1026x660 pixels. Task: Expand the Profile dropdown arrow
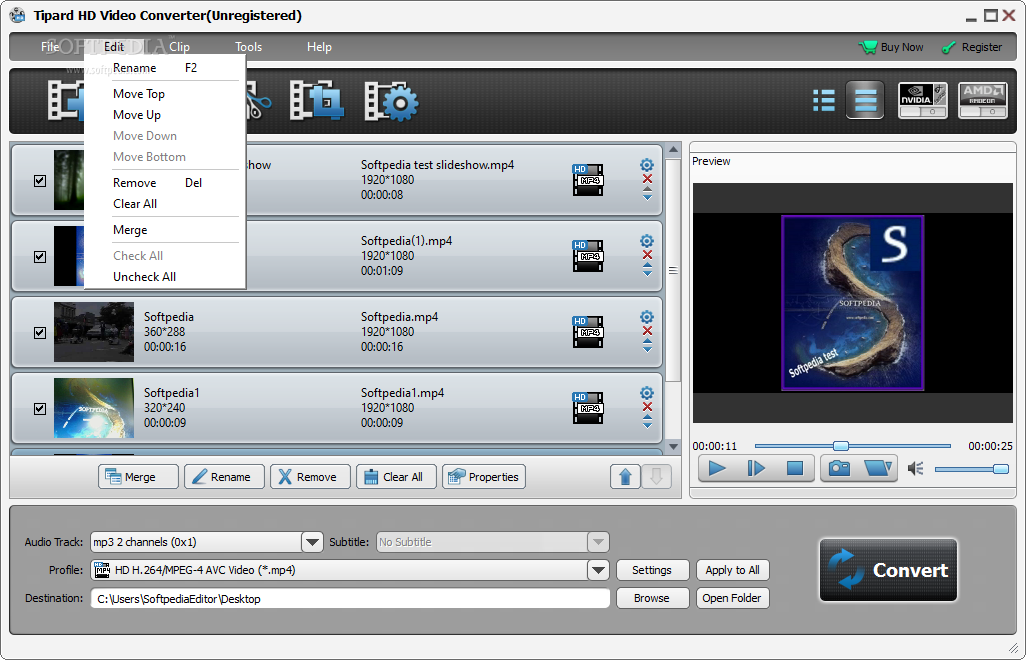point(598,570)
